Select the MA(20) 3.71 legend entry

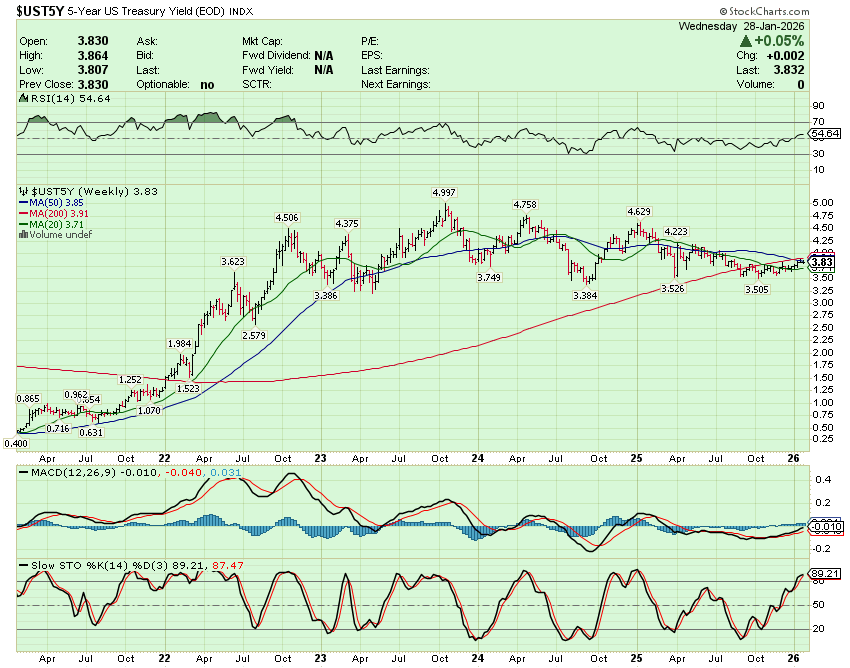point(58,223)
